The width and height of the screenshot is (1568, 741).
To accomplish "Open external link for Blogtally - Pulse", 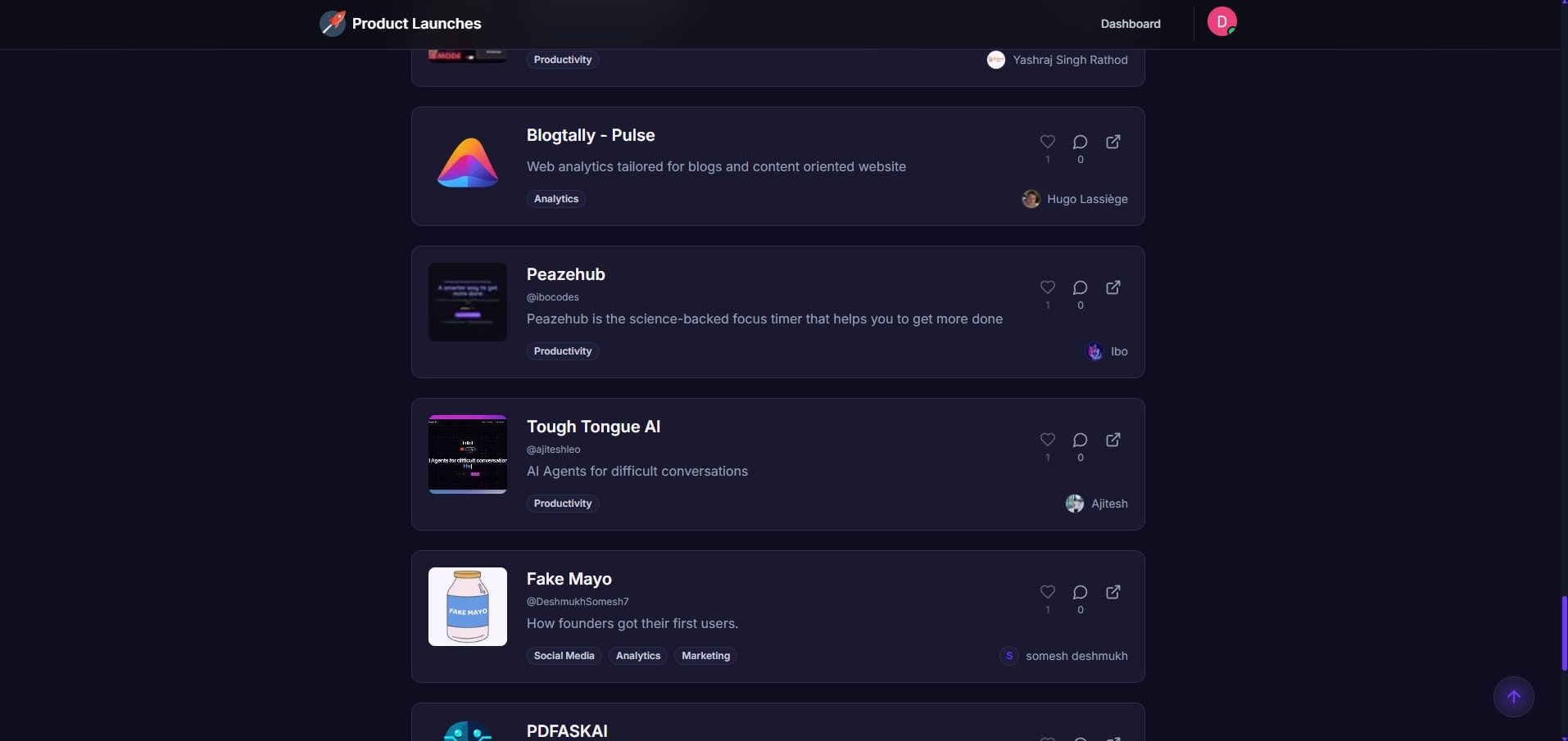I will (x=1113, y=142).
